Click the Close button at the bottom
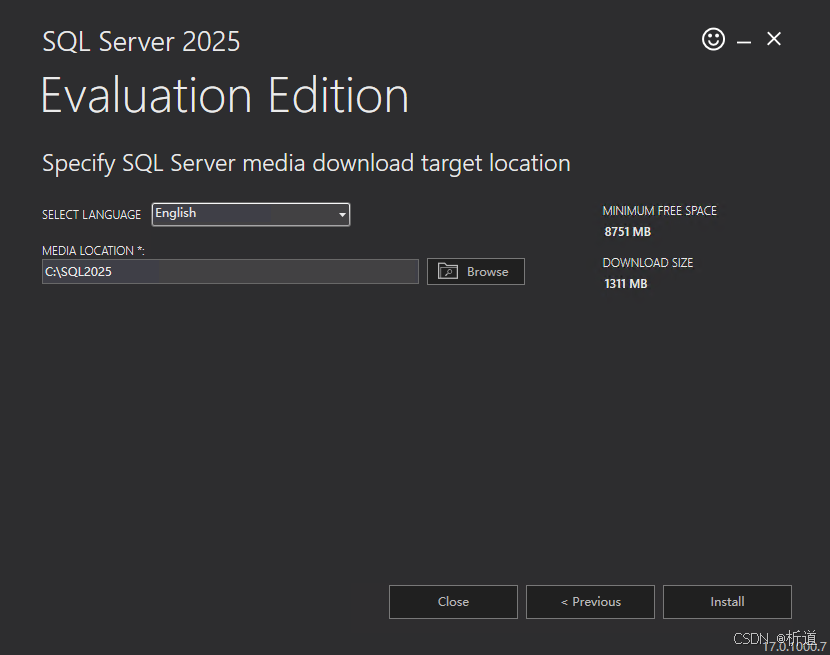Viewport: 830px width, 655px height. pos(453,602)
